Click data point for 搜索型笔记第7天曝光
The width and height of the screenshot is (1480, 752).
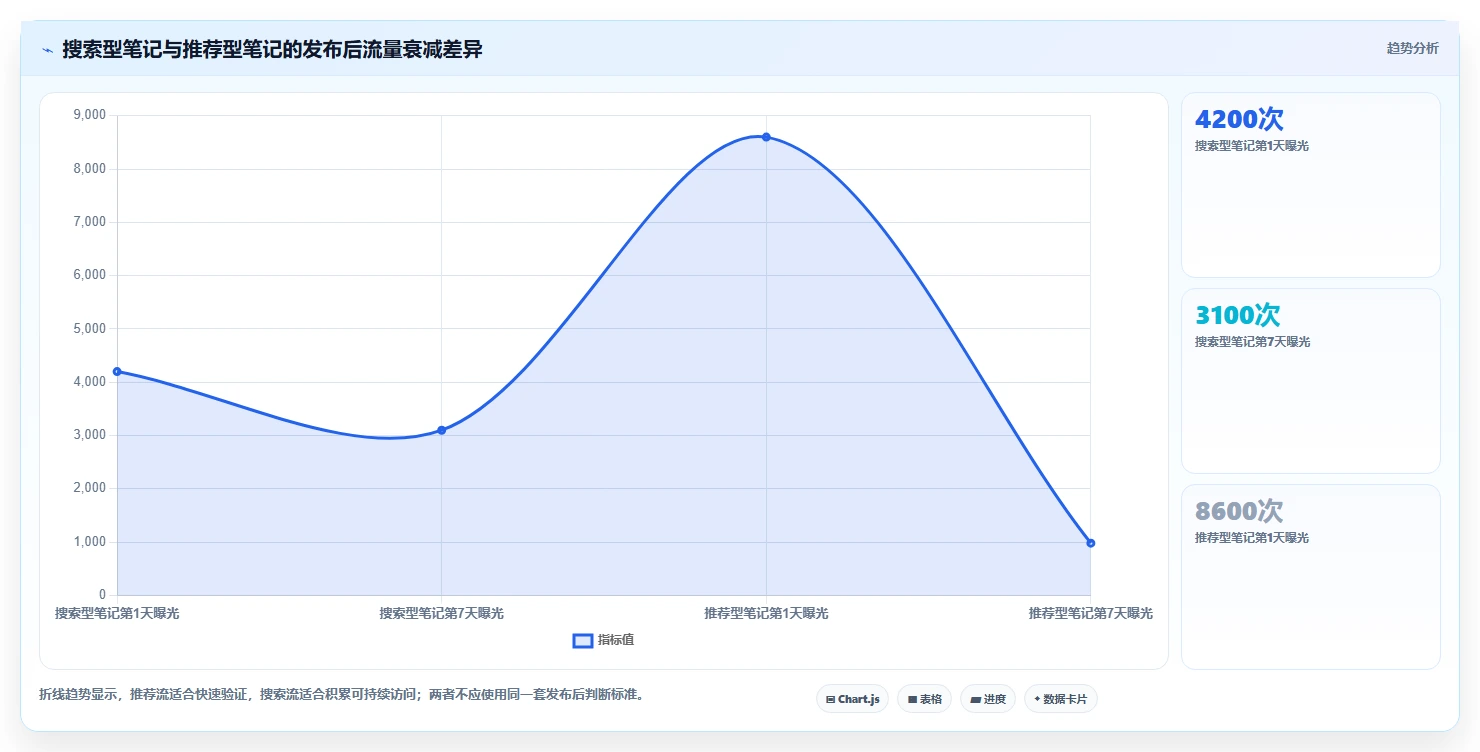441,430
